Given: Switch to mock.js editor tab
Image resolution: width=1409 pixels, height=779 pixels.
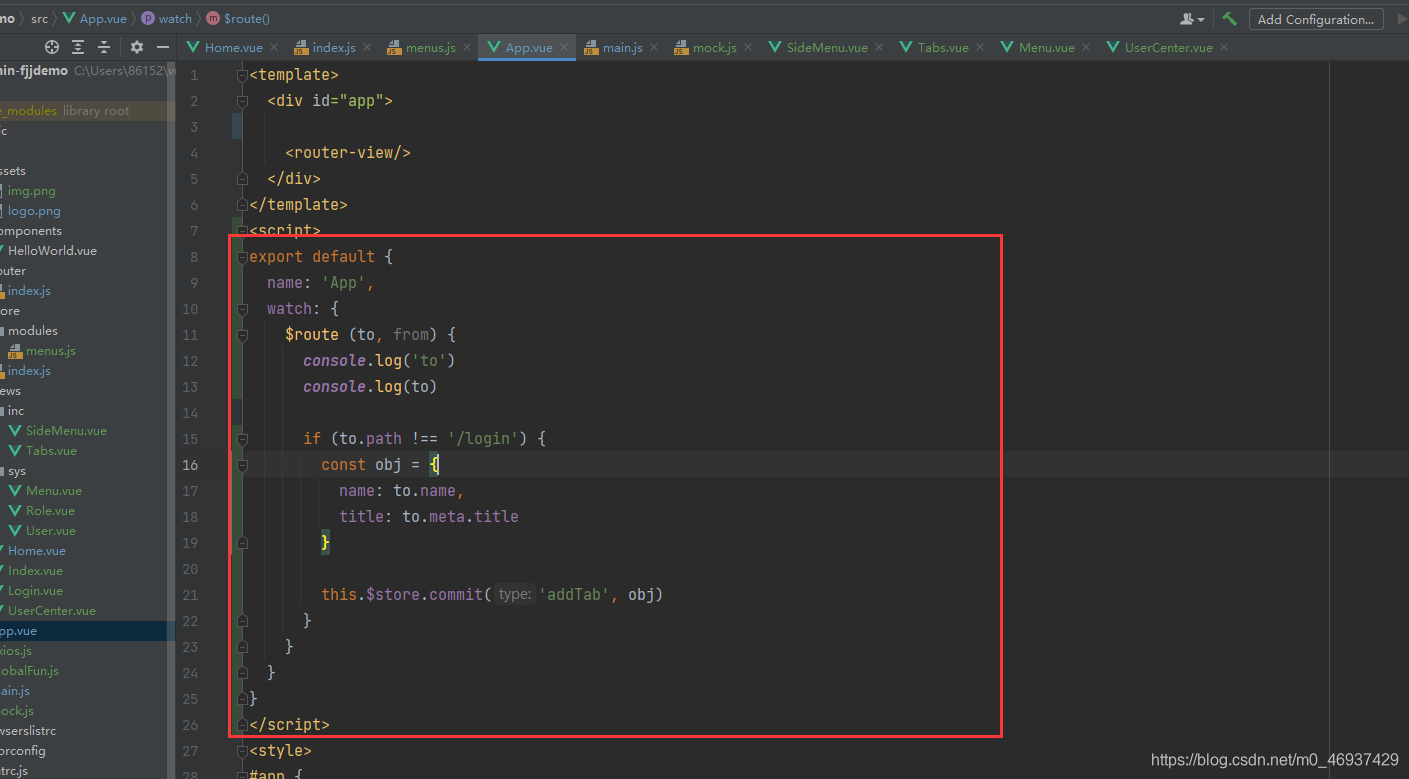Looking at the screenshot, I should point(714,47).
